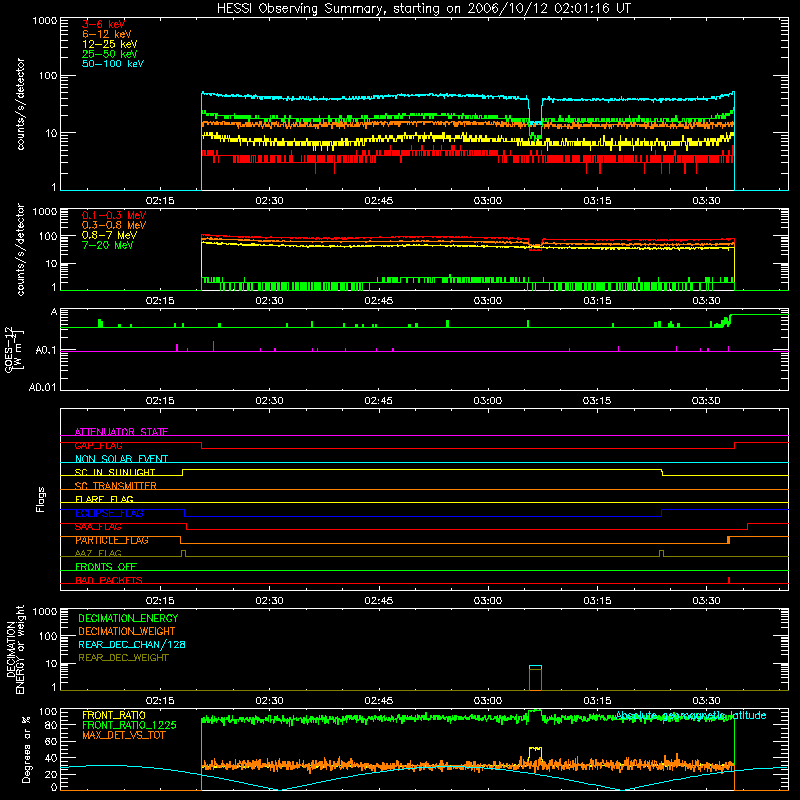Click the green 25-50 keV legend entry
Image resolution: width=800 pixels, height=800 pixels.
109,54
